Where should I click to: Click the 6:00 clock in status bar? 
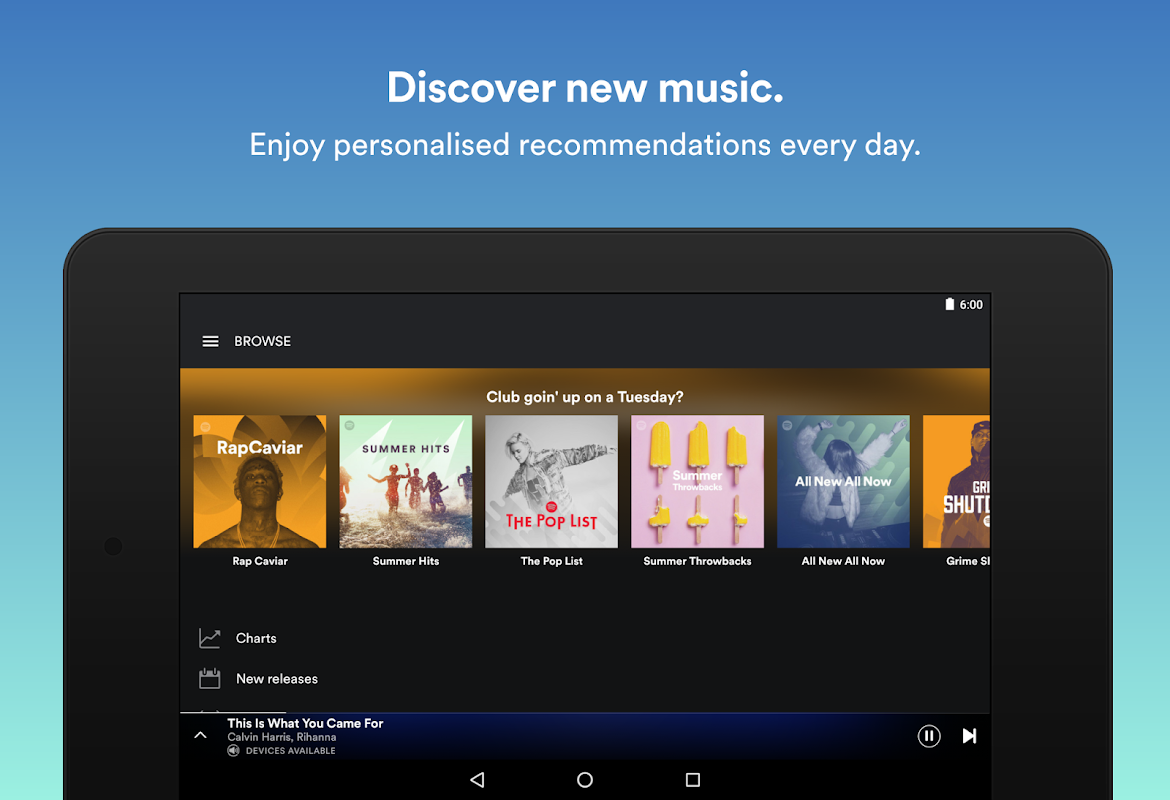(x=971, y=304)
